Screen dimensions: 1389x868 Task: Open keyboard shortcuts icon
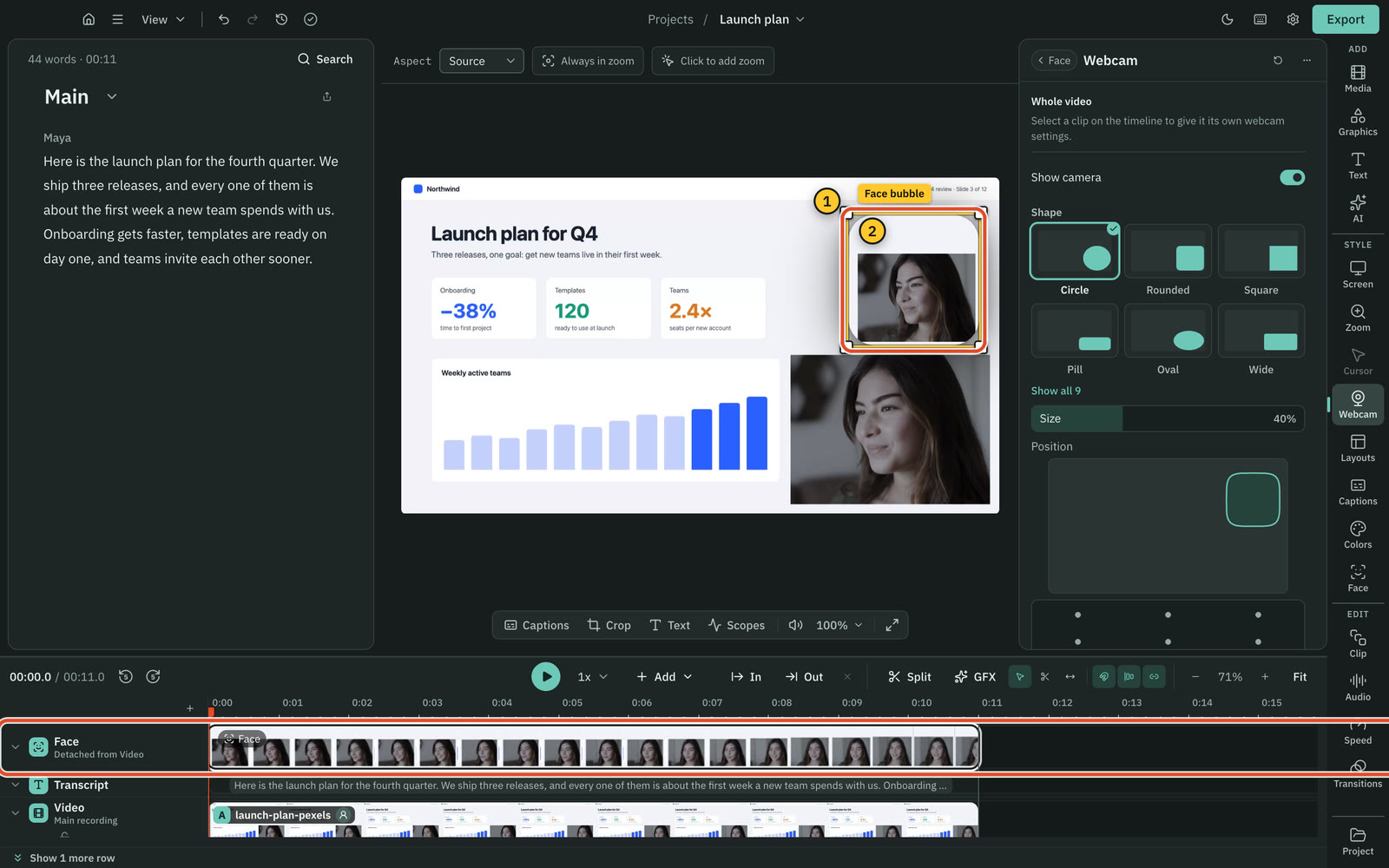coord(1261,19)
